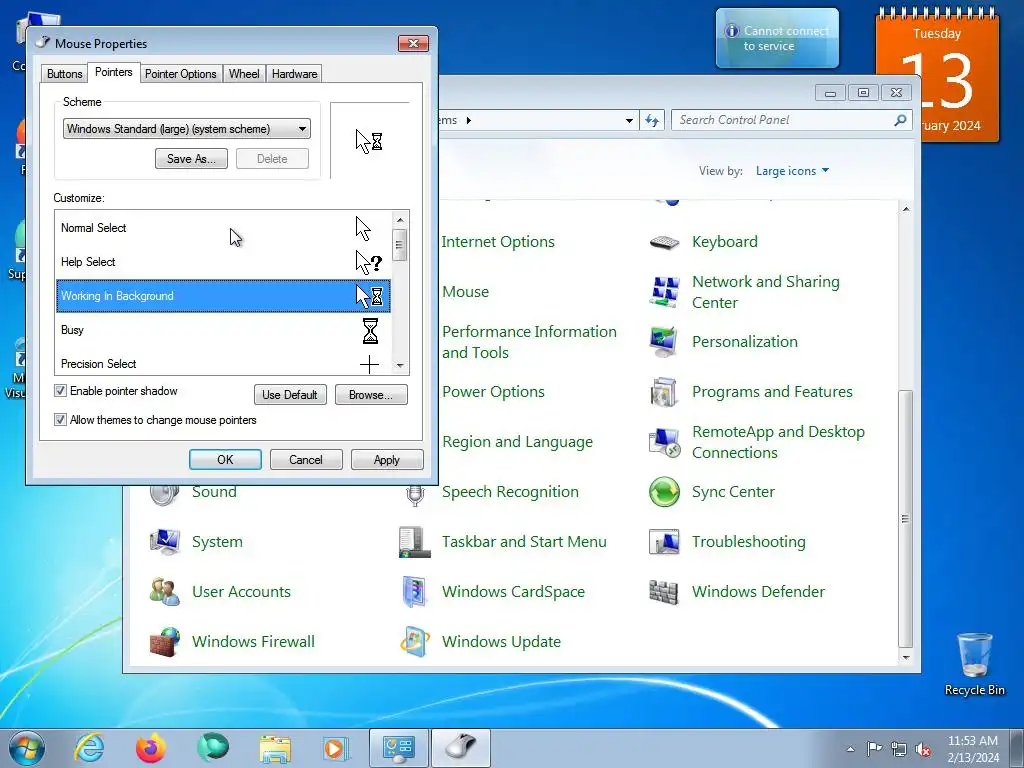The width and height of the screenshot is (1024, 768).
Task: Click the Save As... button
Action: point(191,159)
